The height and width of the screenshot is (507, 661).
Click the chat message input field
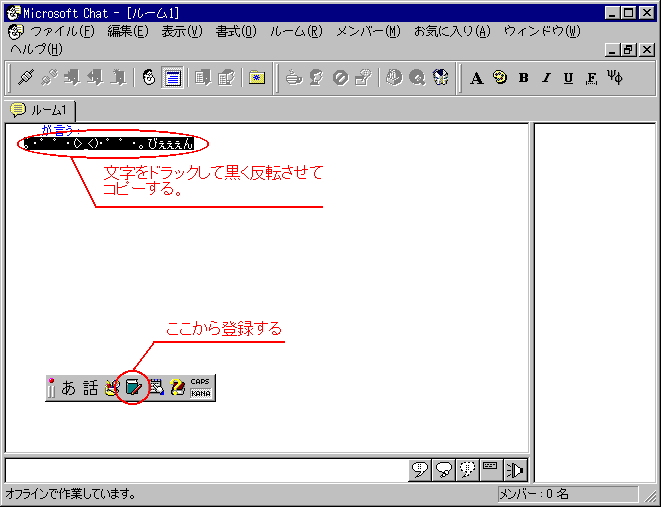click(x=207, y=470)
